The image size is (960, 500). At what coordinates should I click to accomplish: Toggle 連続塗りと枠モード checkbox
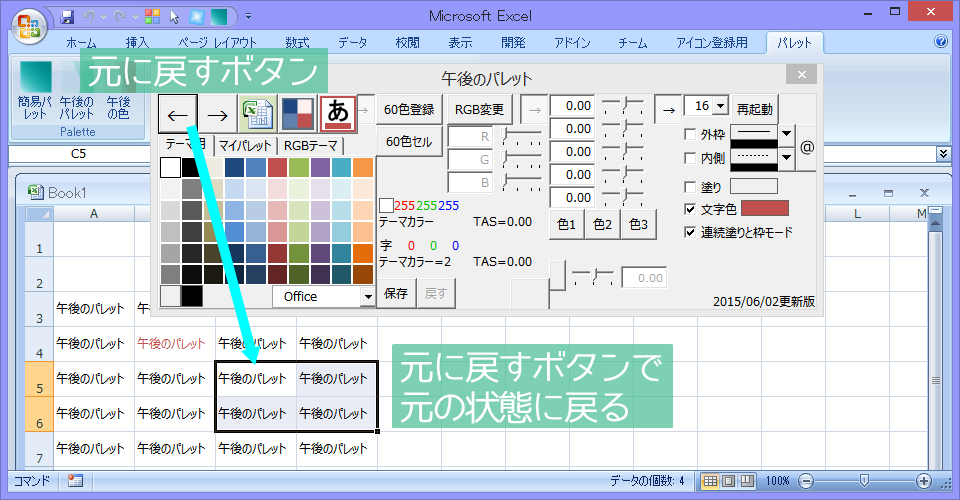[690, 233]
